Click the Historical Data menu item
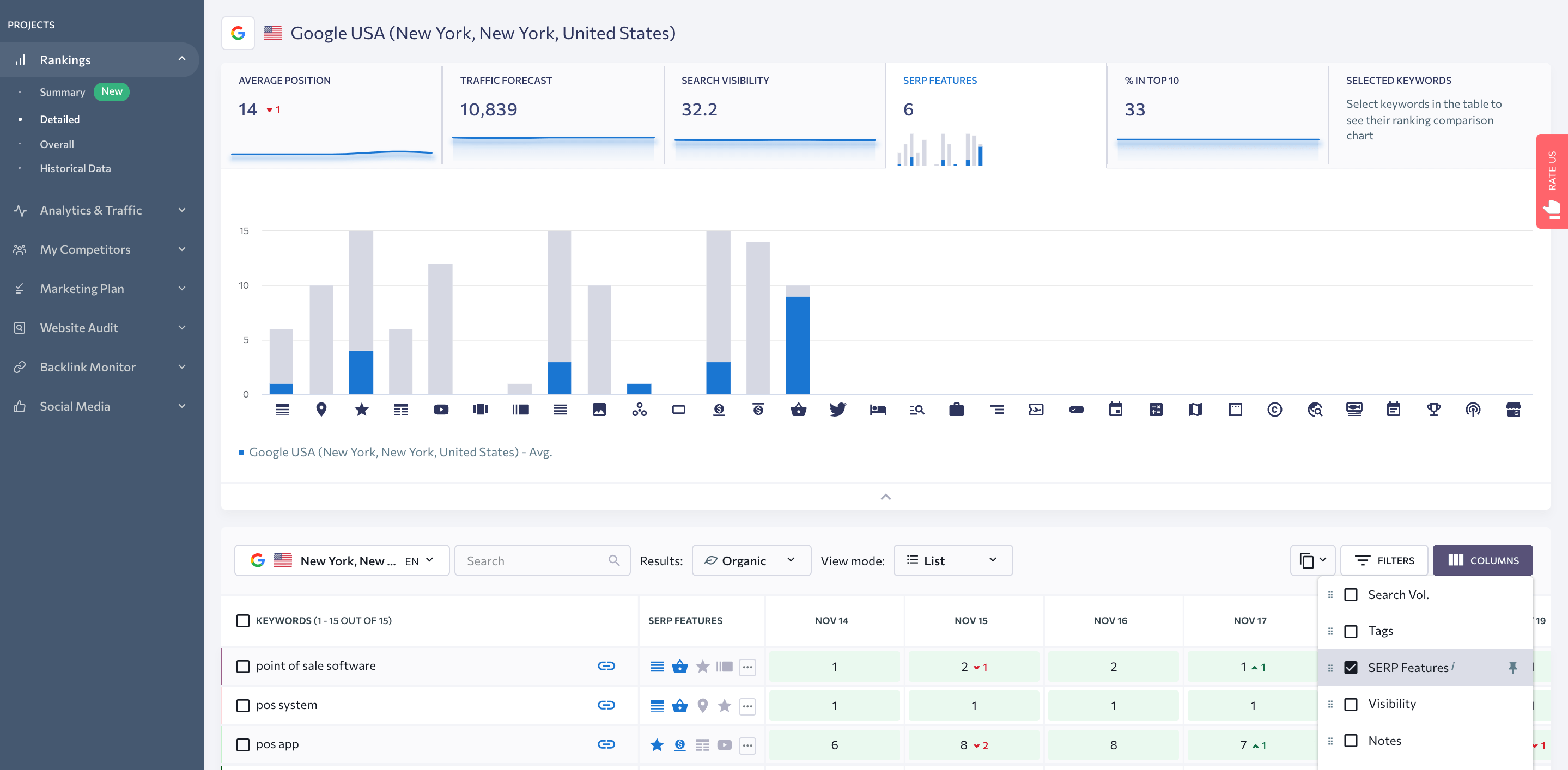 tap(74, 167)
